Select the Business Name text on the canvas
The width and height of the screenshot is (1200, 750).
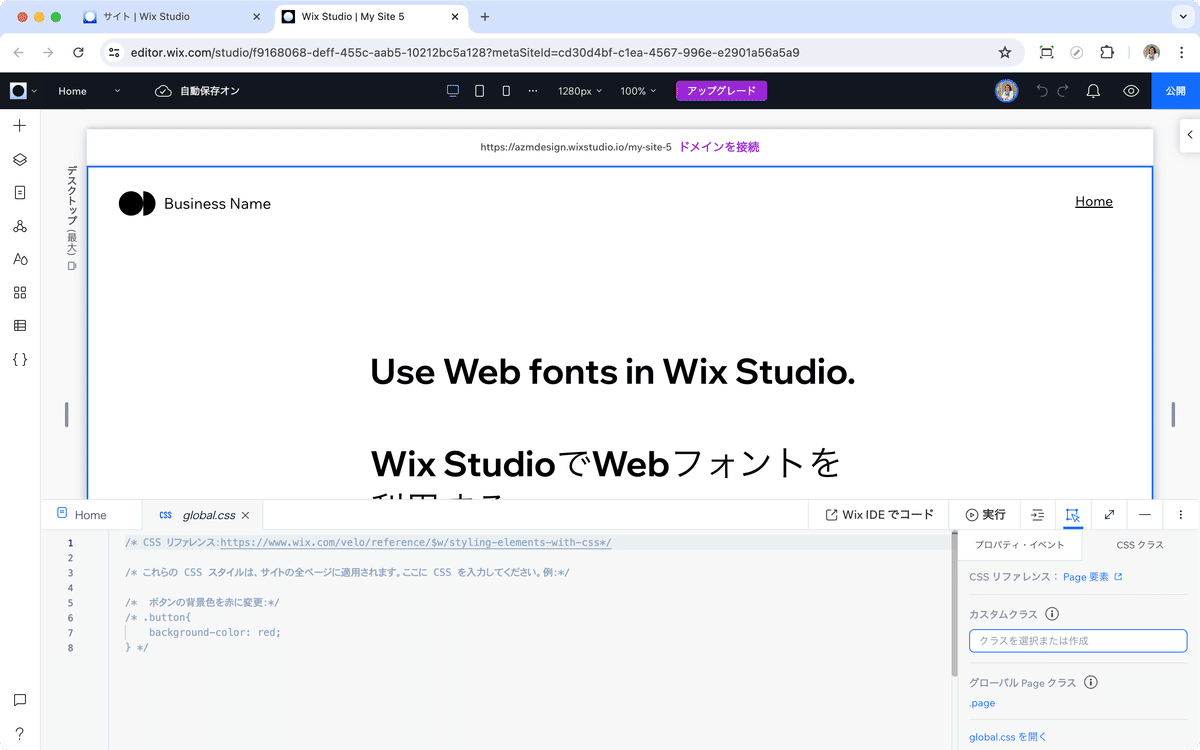pyautogui.click(x=217, y=204)
